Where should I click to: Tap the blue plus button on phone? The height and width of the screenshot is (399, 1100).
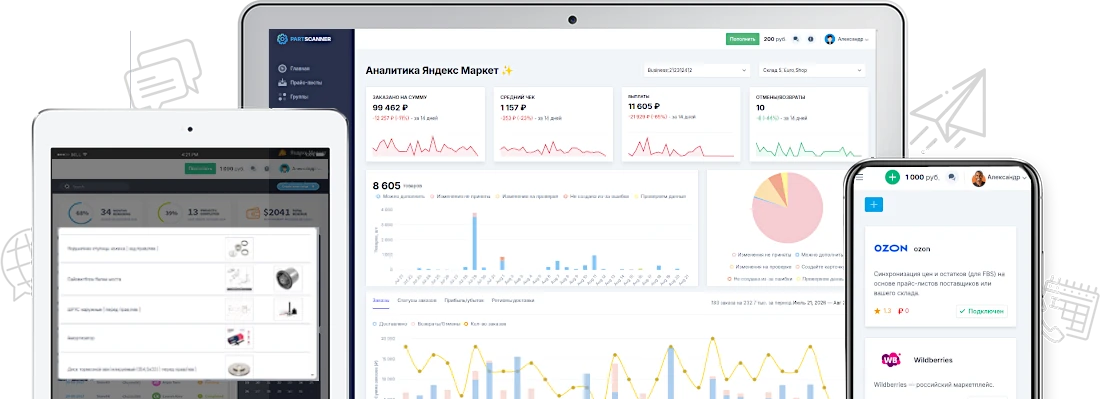point(874,205)
